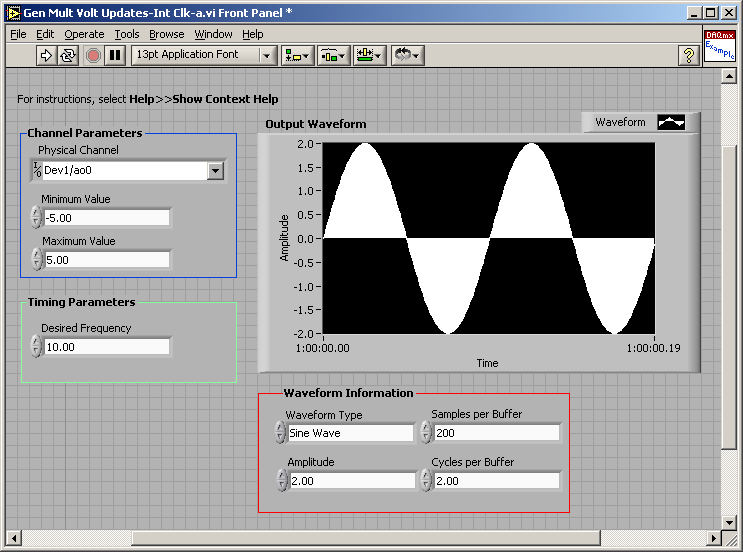Open the File menu

point(18,34)
